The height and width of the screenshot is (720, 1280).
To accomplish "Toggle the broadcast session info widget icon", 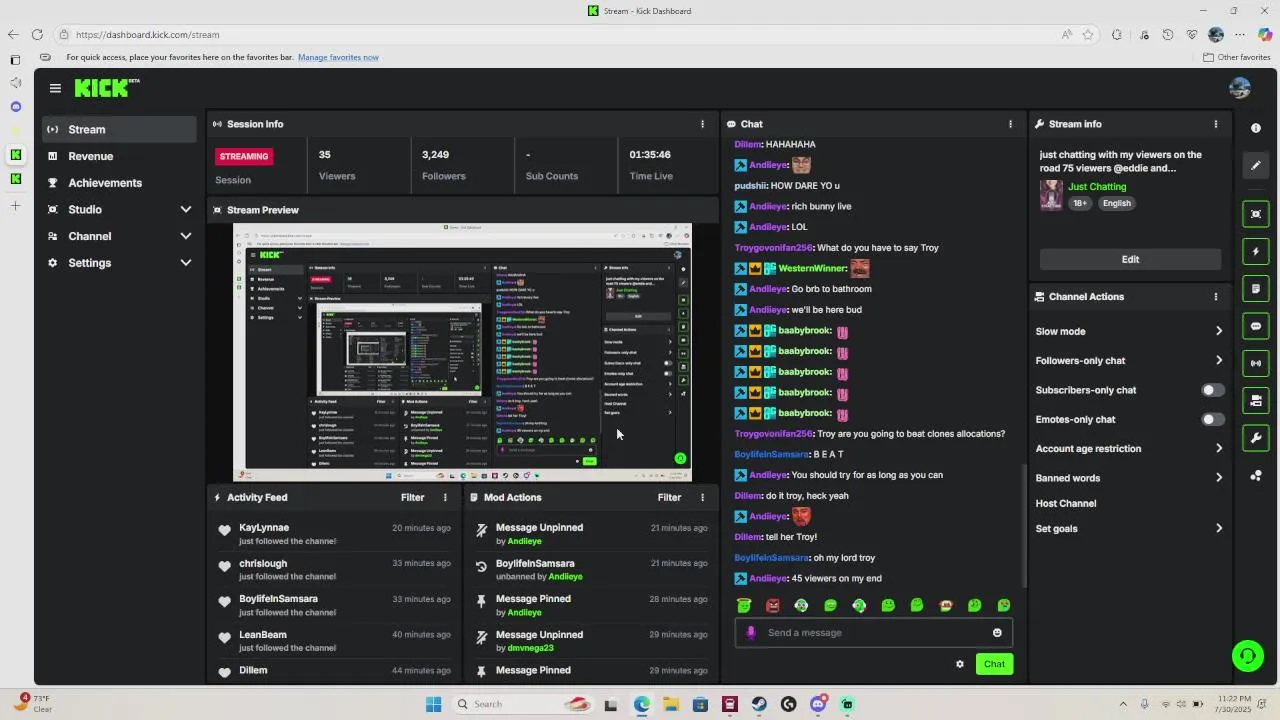I will [1256, 363].
